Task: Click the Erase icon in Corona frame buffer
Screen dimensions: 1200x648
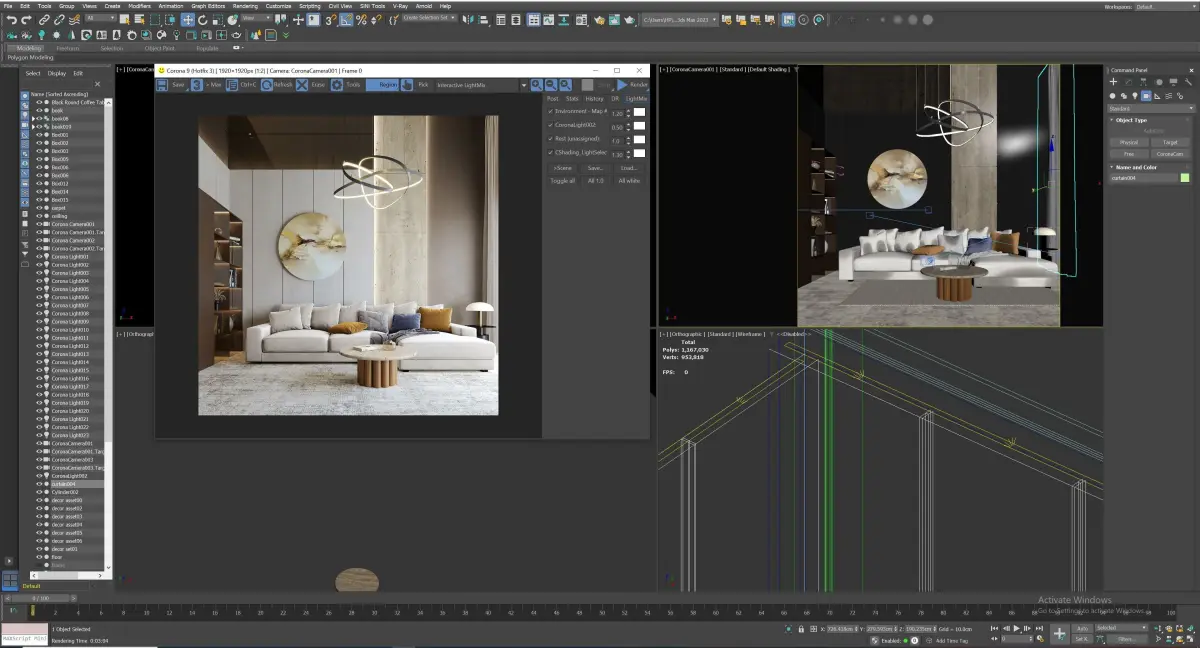Action: pyautogui.click(x=302, y=85)
